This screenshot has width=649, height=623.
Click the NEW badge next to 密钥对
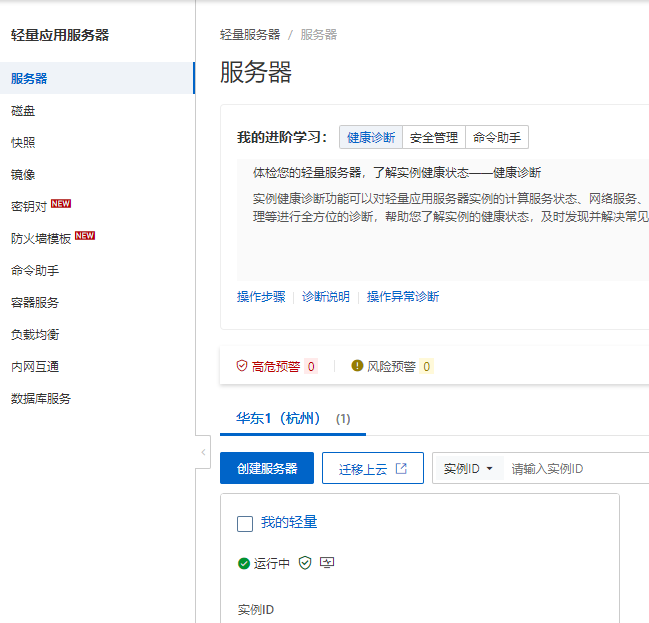point(61,204)
